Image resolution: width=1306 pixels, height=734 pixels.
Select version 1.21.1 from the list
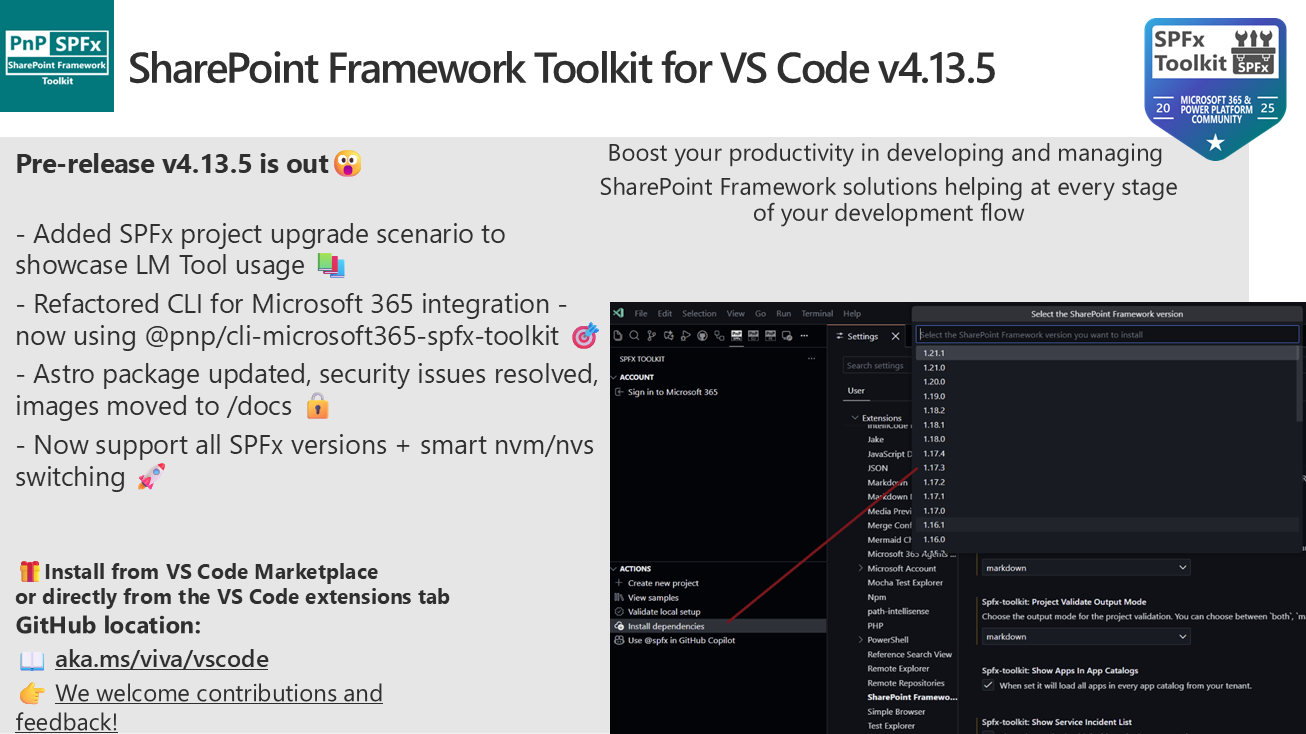pyautogui.click(x=934, y=353)
